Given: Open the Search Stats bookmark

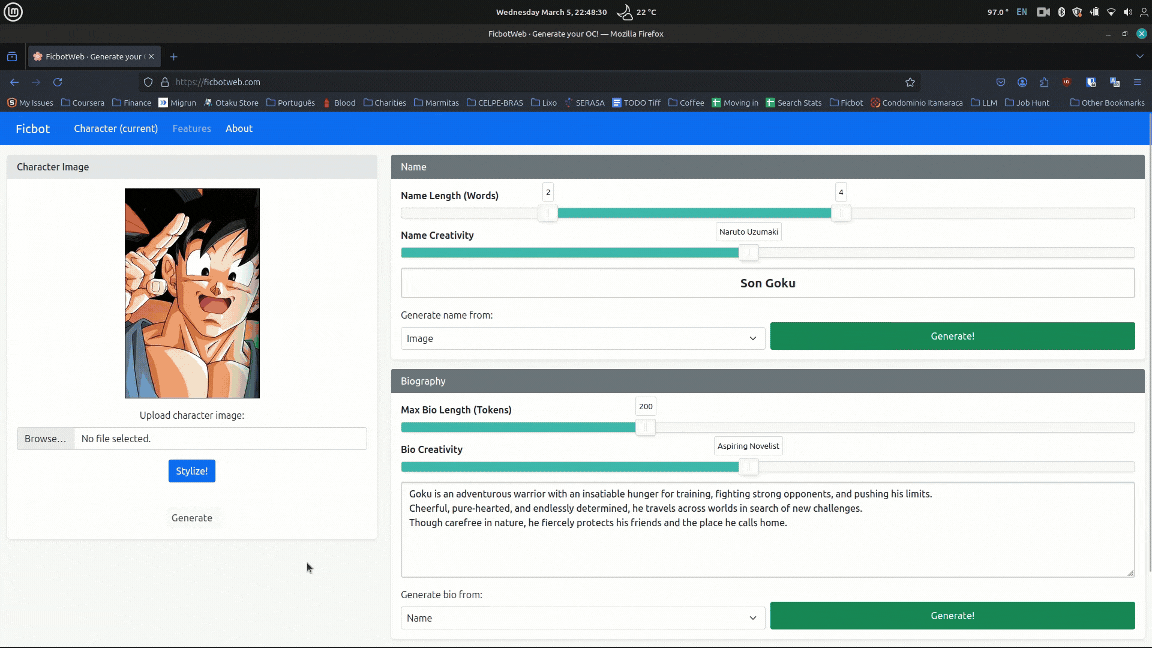Looking at the screenshot, I should (x=793, y=103).
